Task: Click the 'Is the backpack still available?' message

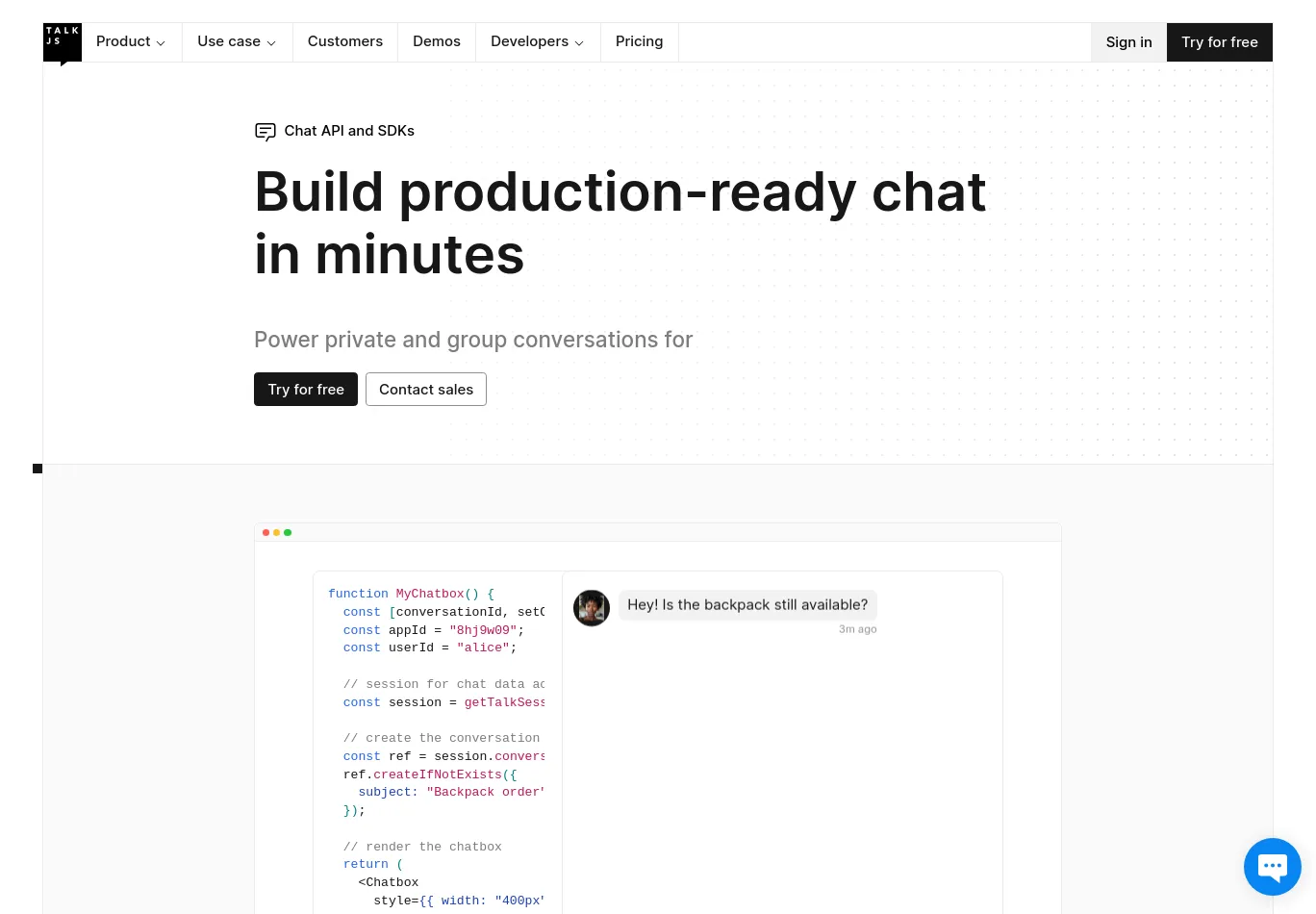Action: pos(747,605)
